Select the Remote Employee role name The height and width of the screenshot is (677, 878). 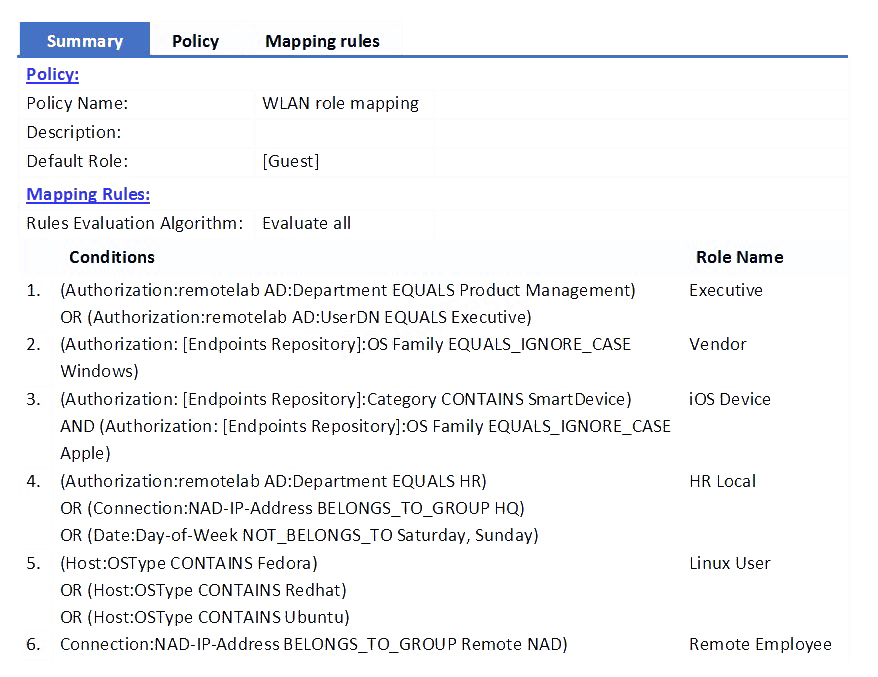[760, 644]
